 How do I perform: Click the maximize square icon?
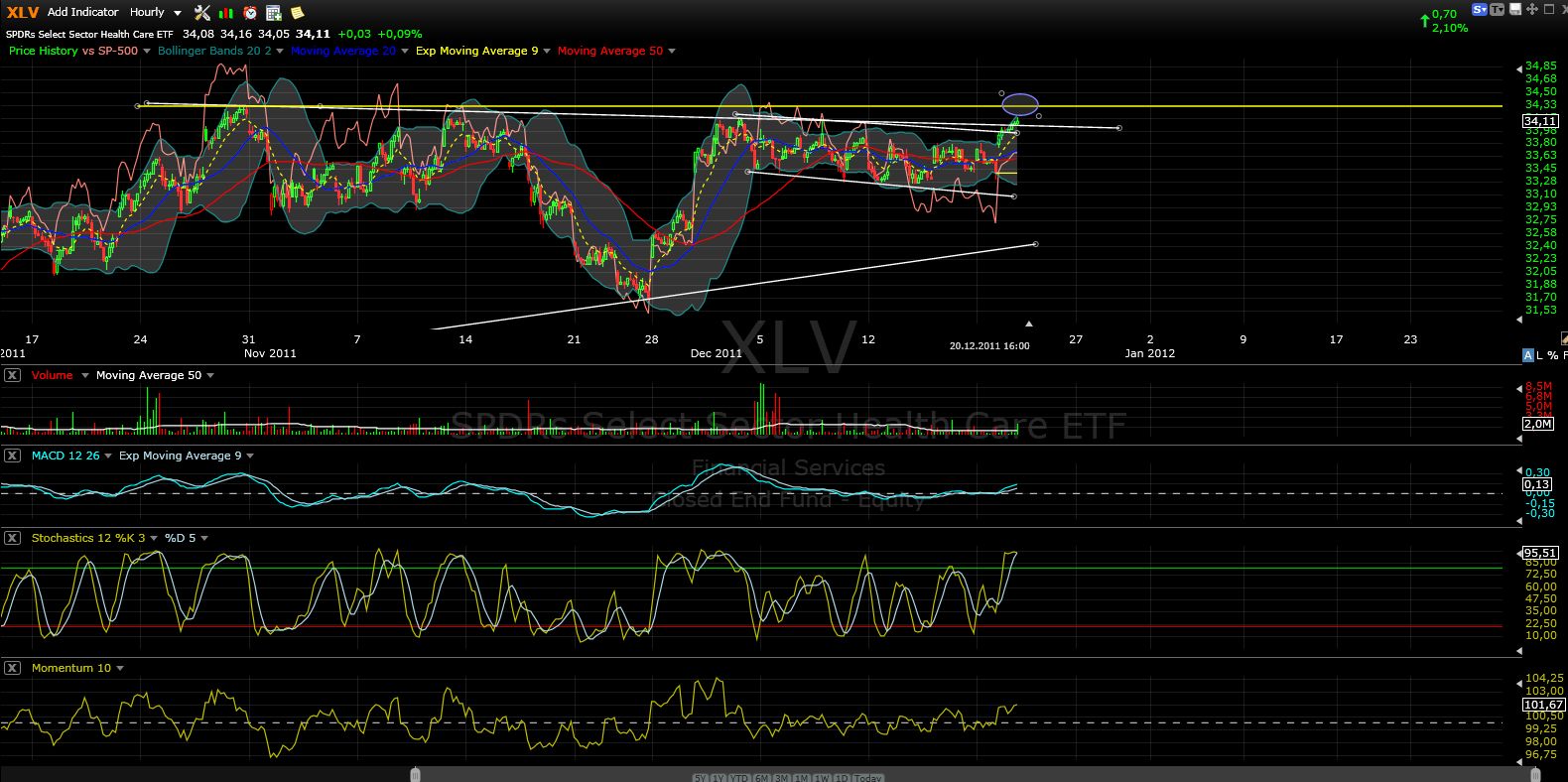point(1550,9)
